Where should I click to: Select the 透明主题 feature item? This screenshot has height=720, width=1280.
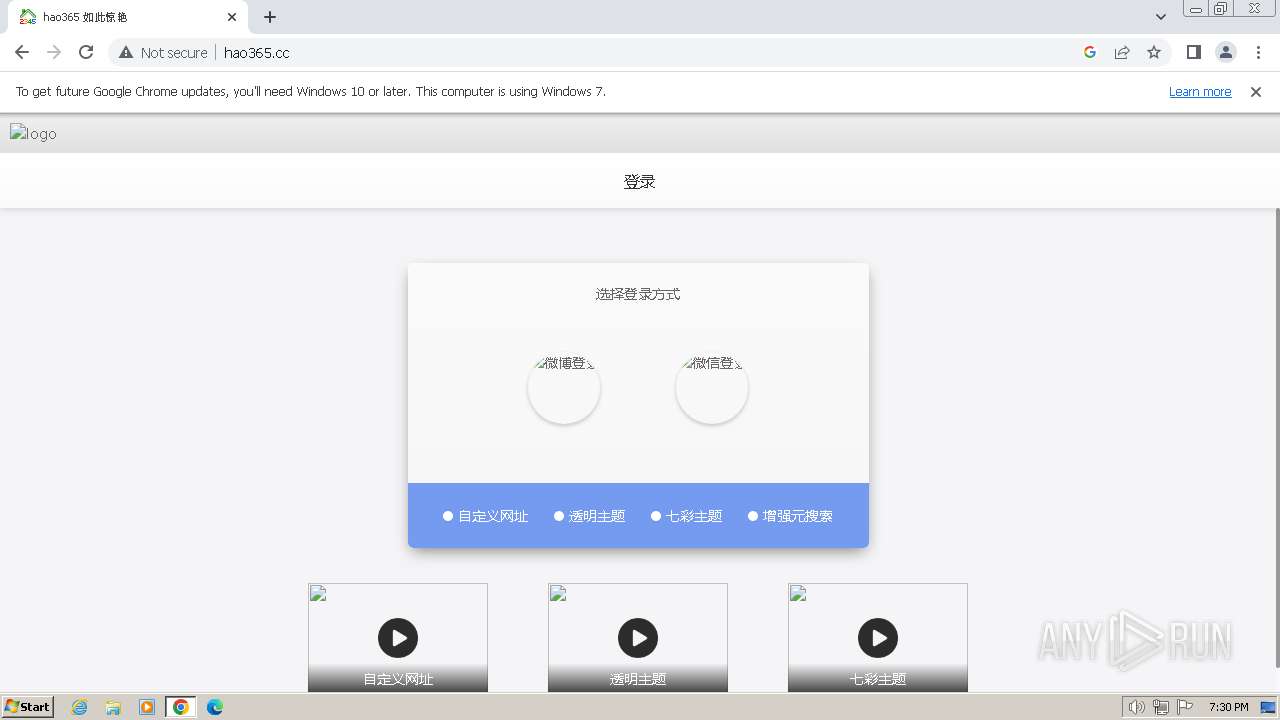pos(589,516)
